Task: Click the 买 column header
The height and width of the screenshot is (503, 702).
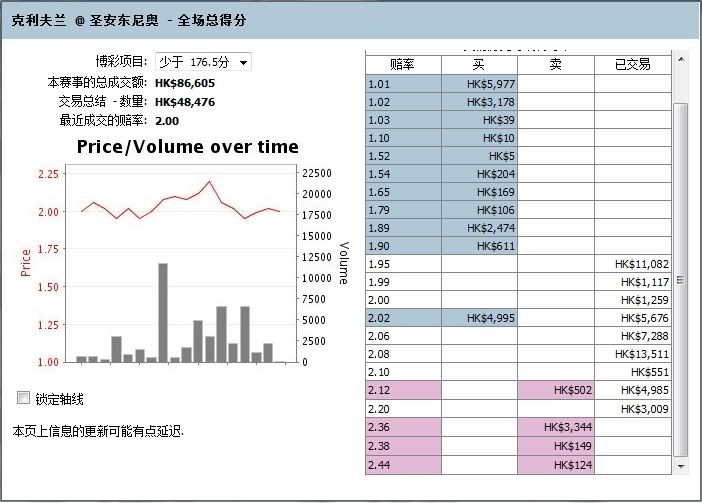Action: point(480,64)
